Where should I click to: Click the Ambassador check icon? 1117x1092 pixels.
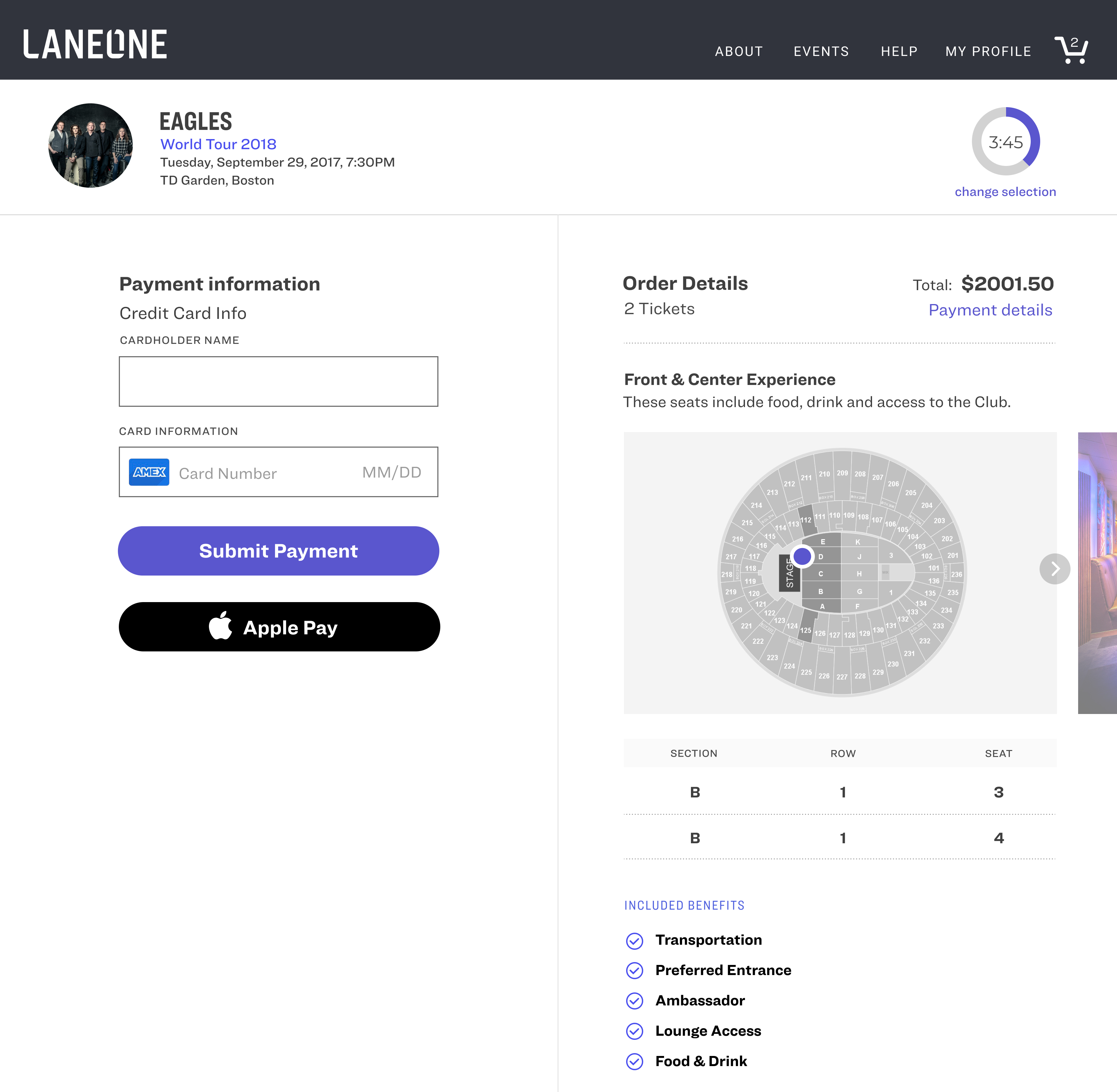tap(634, 1001)
